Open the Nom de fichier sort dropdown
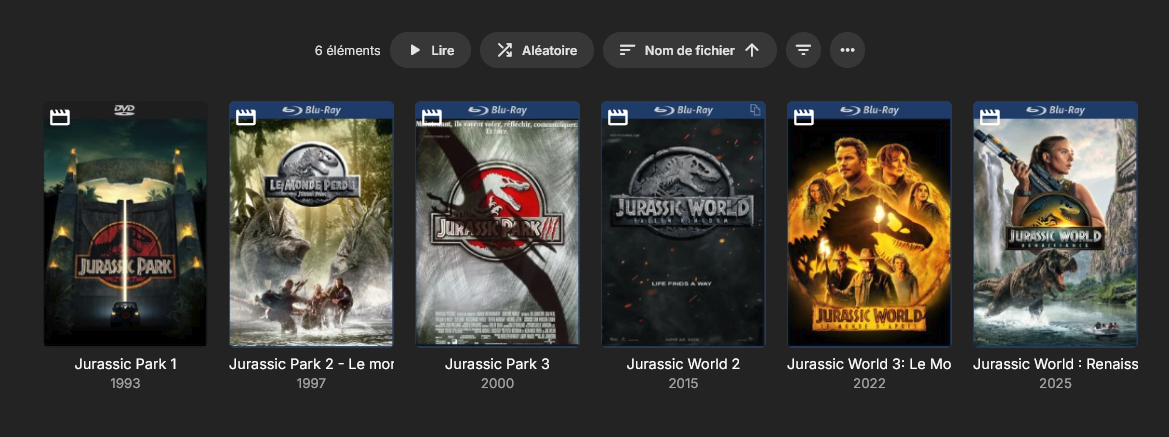This screenshot has height=437, width=1169. [689, 50]
